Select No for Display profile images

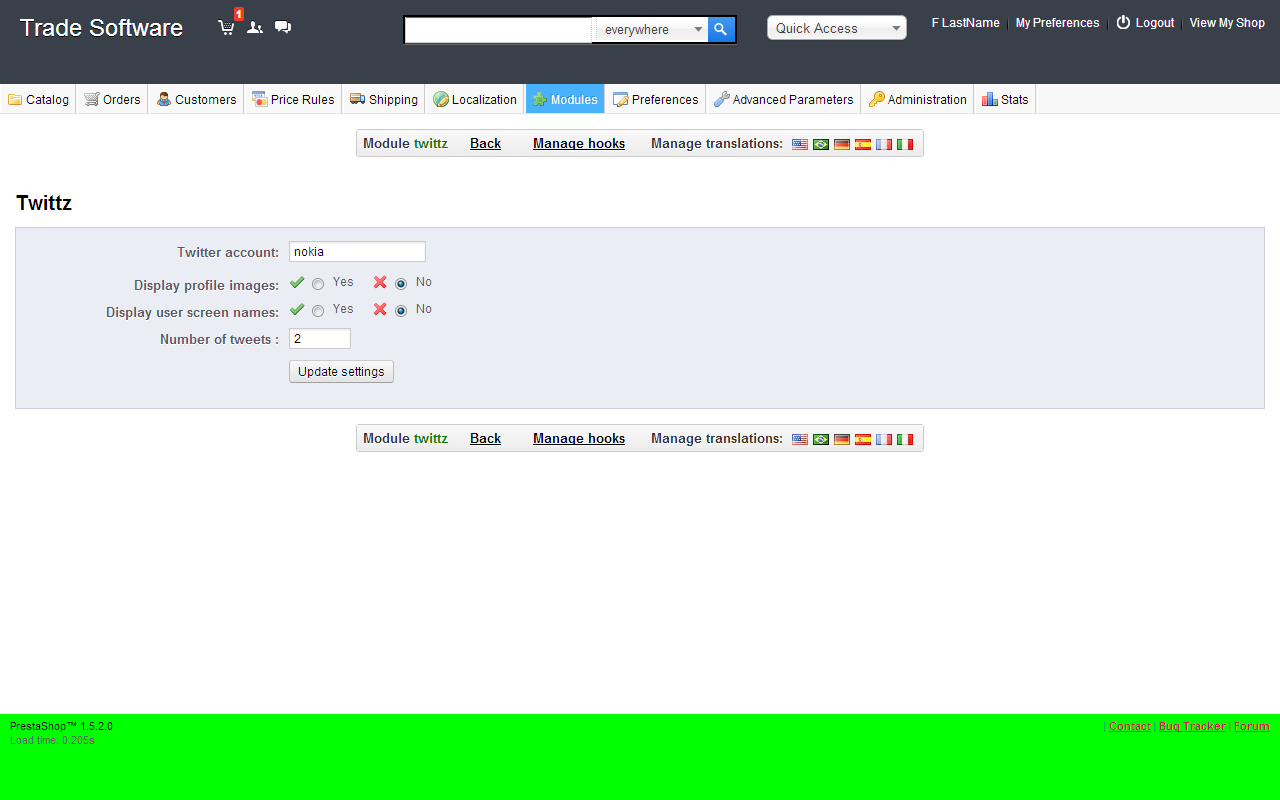point(401,284)
